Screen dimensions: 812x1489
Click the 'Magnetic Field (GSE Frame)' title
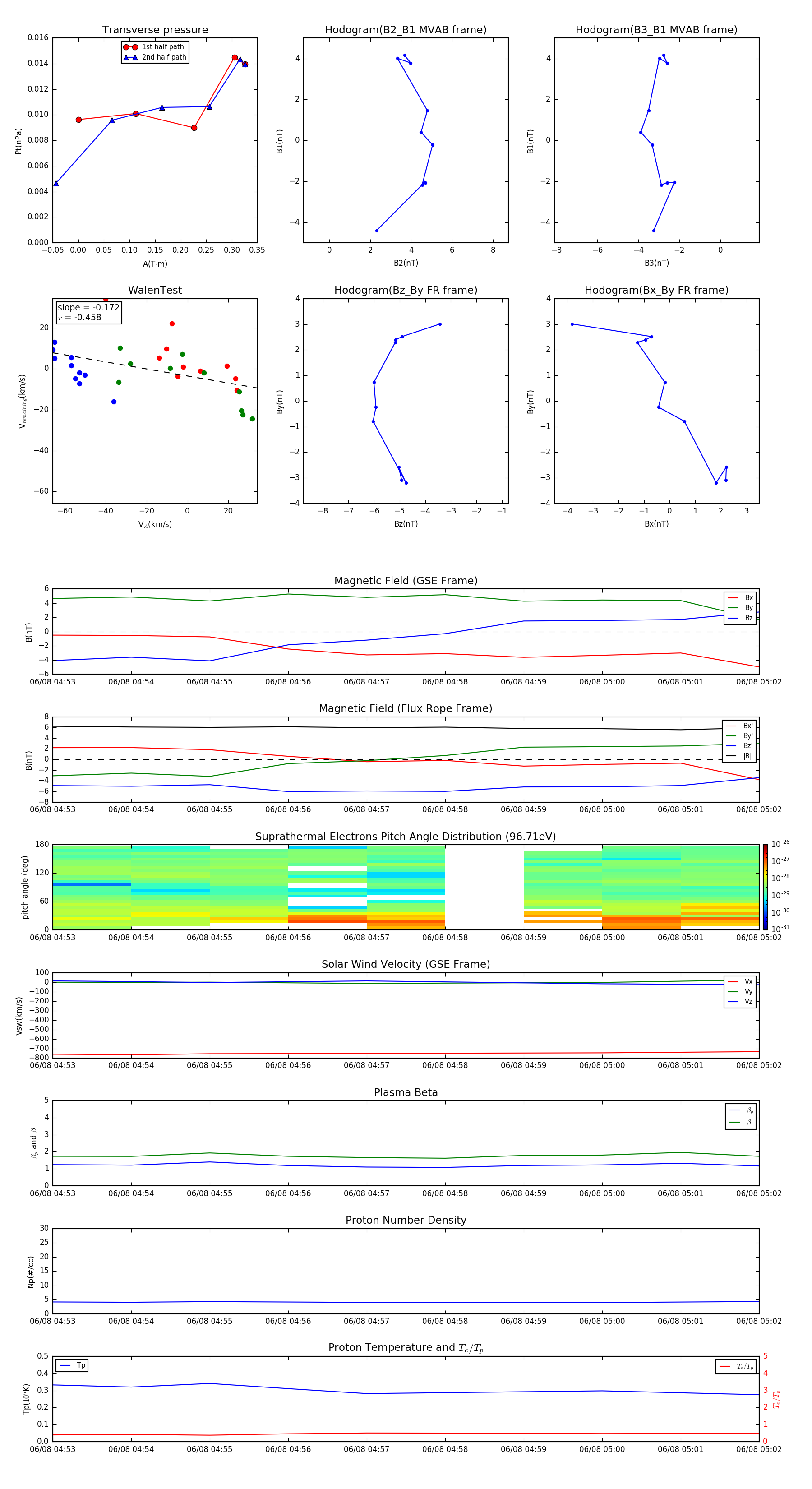click(406, 581)
